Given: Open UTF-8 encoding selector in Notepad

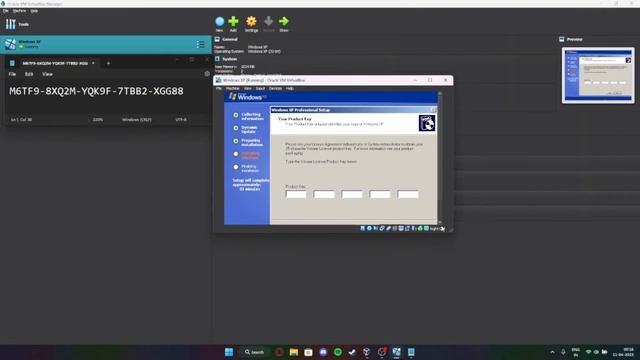Looking at the screenshot, I should (x=181, y=120).
